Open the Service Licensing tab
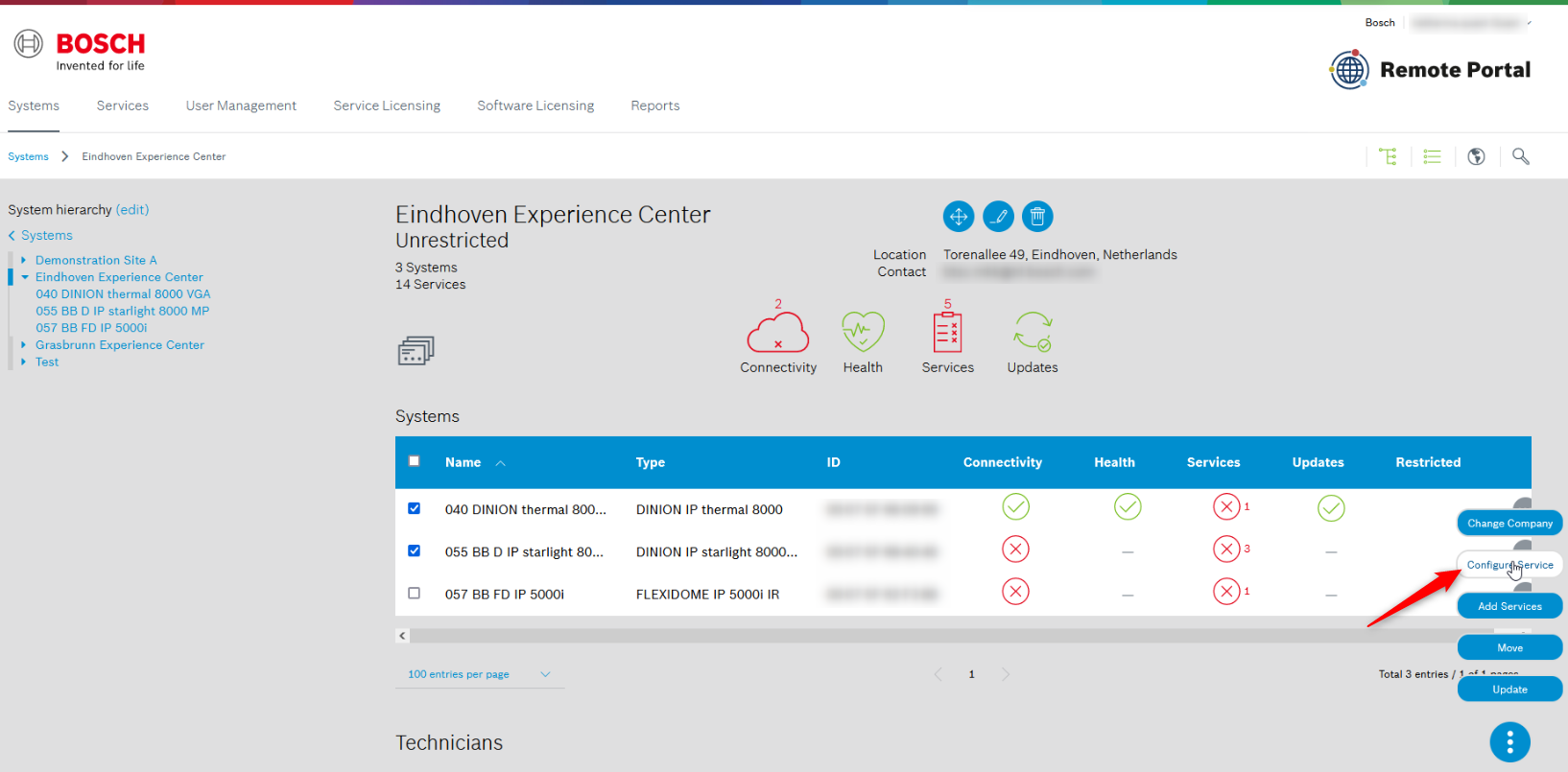 pos(387,105)
